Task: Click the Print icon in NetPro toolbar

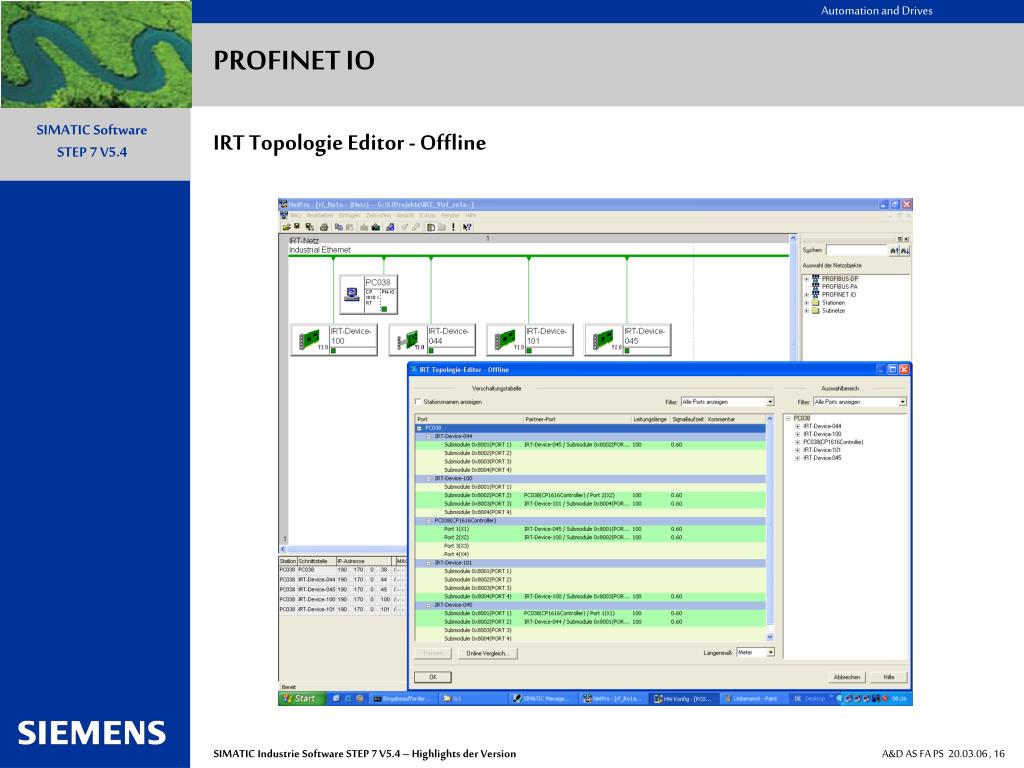Action: (324, 227)
